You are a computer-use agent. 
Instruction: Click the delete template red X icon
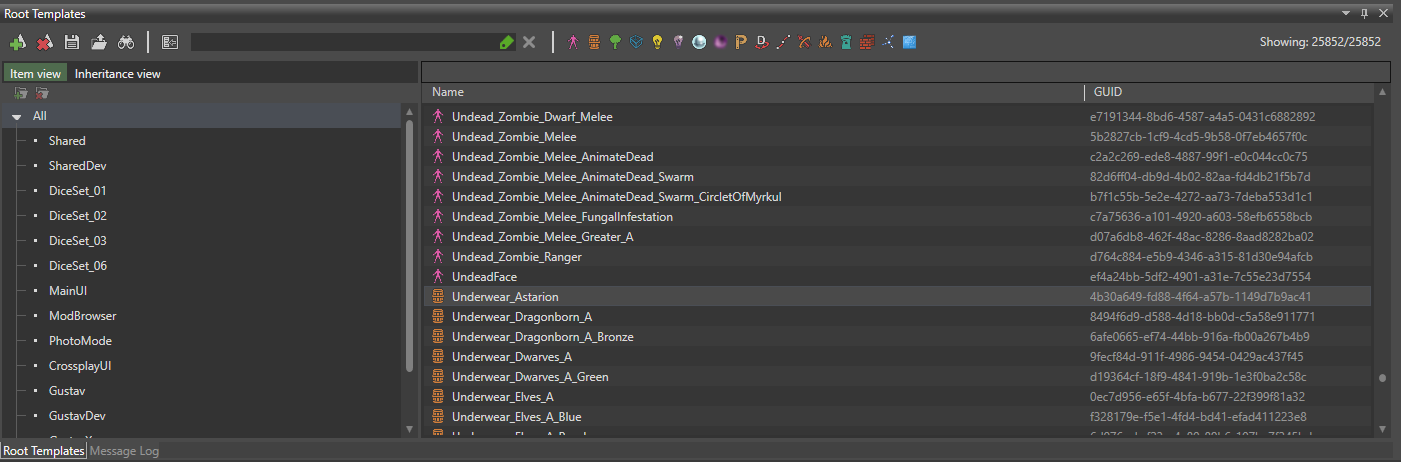(x=44, y=42)
